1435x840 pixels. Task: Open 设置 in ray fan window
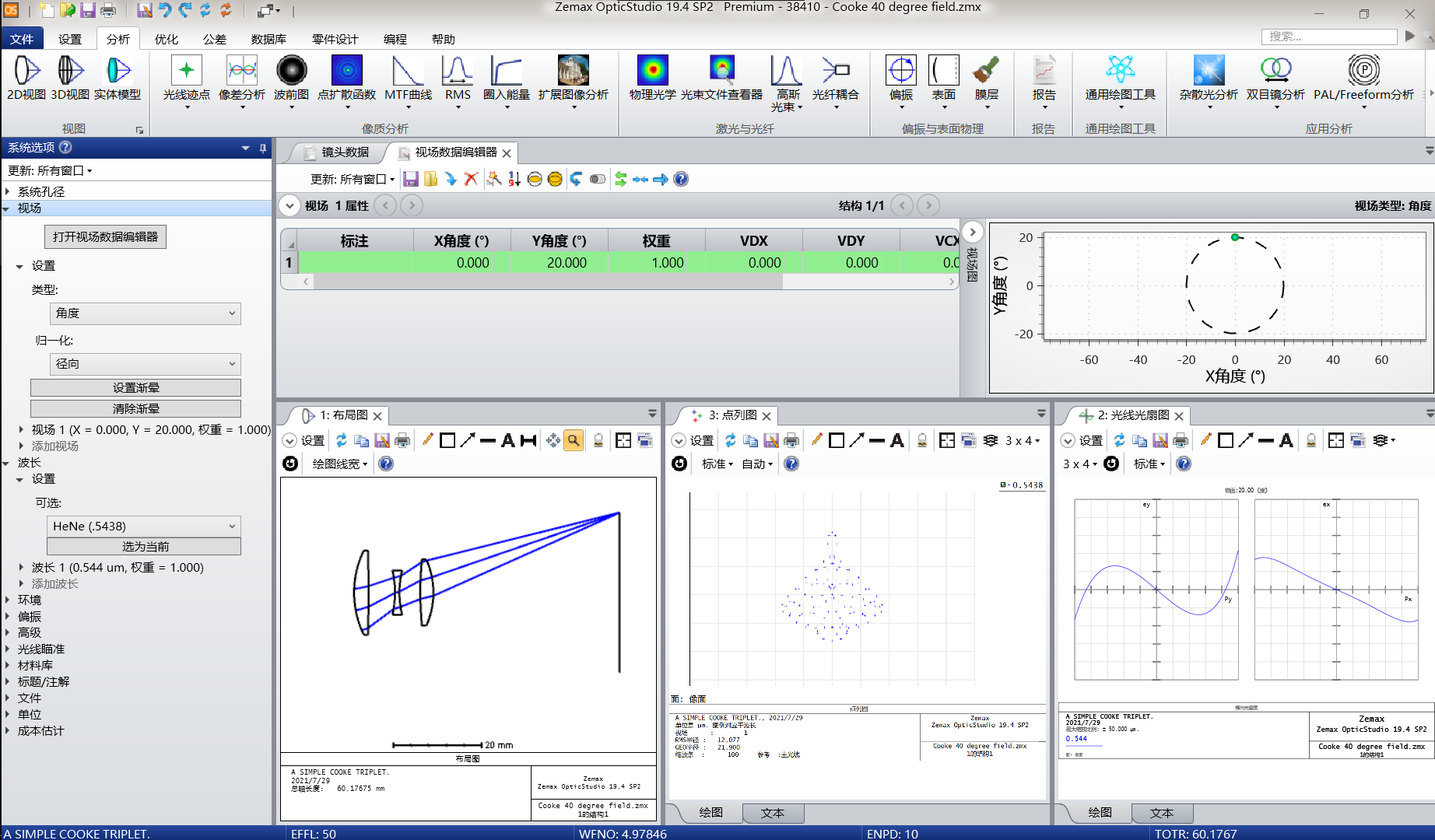(x=1082, y=440)
